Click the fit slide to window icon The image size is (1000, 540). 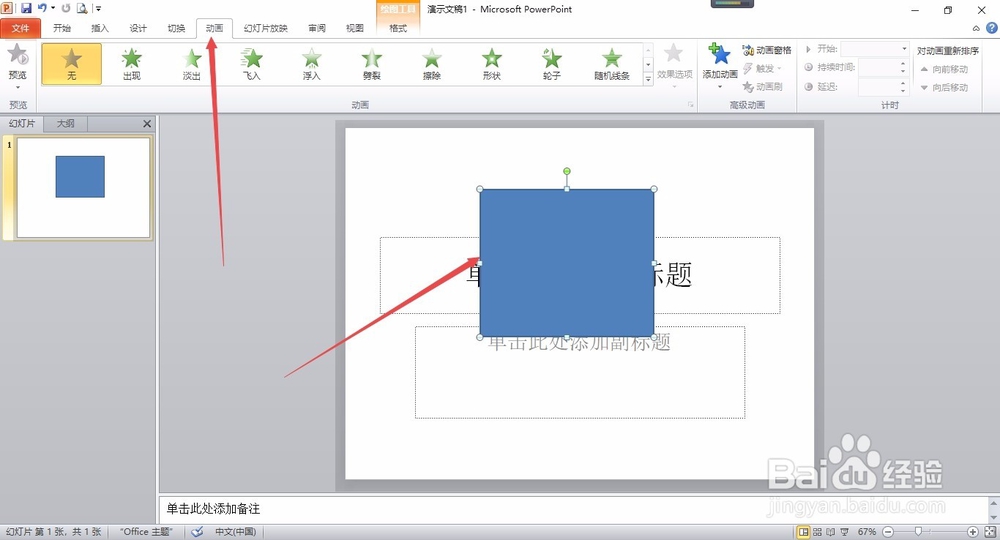coord(990,532)
